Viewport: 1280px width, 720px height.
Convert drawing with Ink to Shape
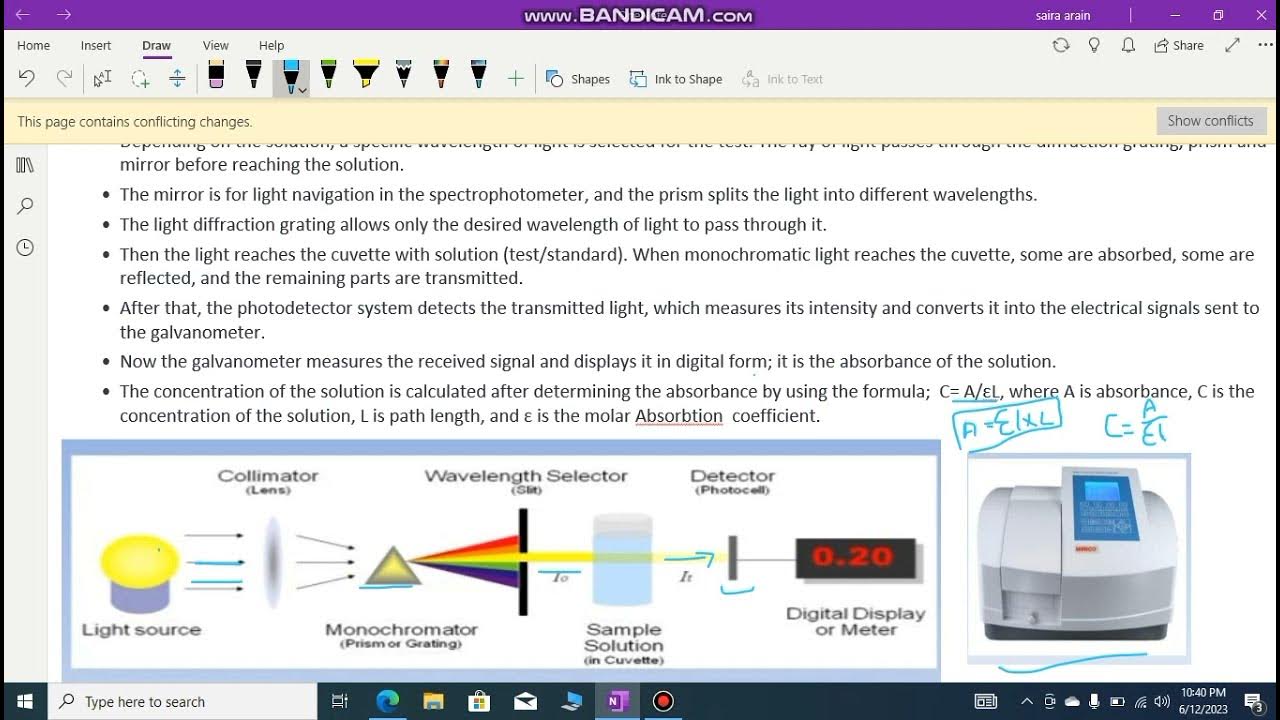[676, 79]
